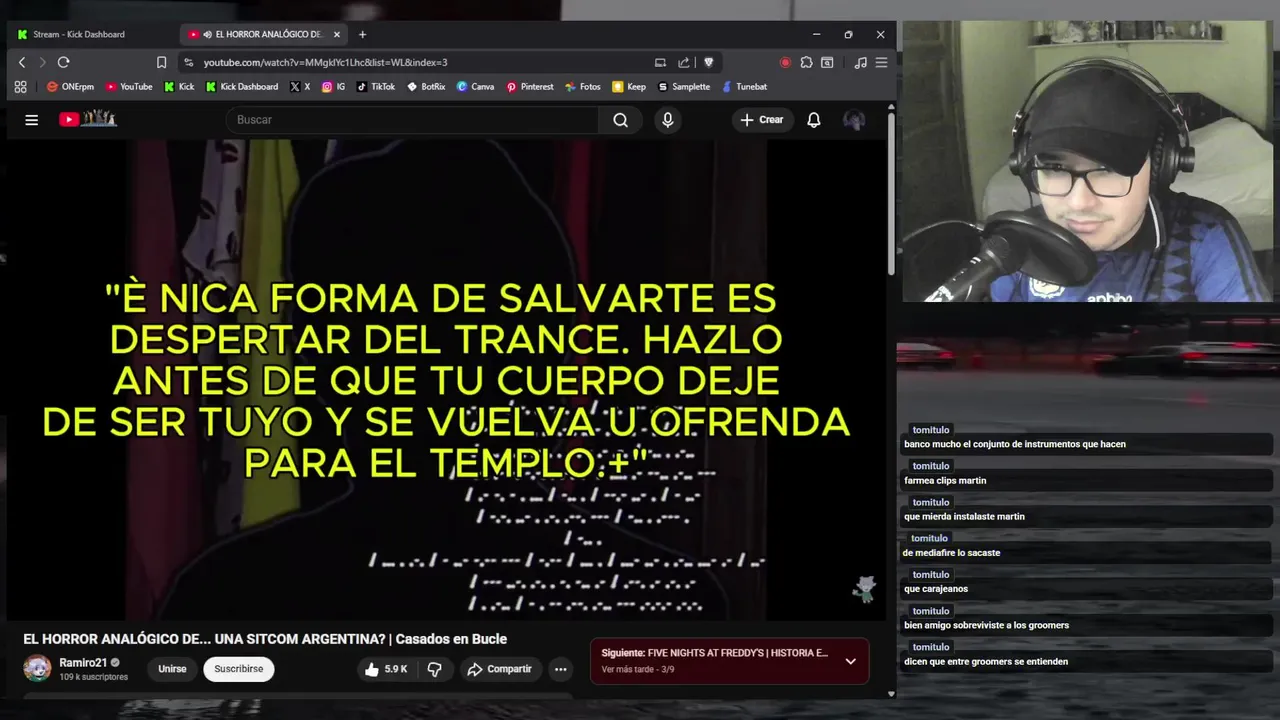
Task: Open the apps grid in bookmarks bar
Action: click(20, 87)
